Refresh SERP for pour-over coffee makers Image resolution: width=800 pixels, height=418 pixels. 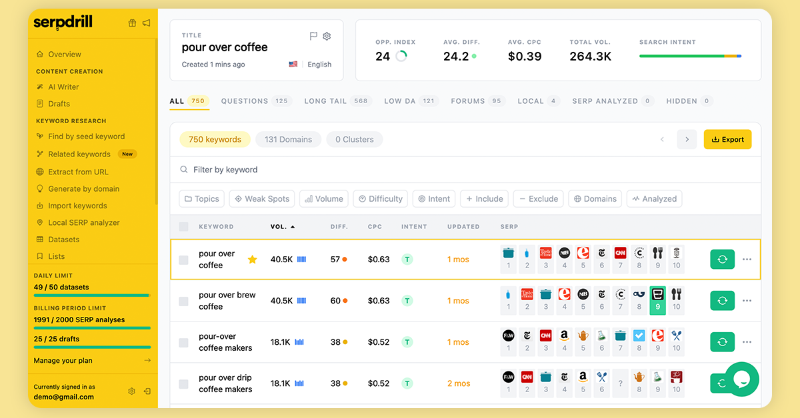coord(722,342)
